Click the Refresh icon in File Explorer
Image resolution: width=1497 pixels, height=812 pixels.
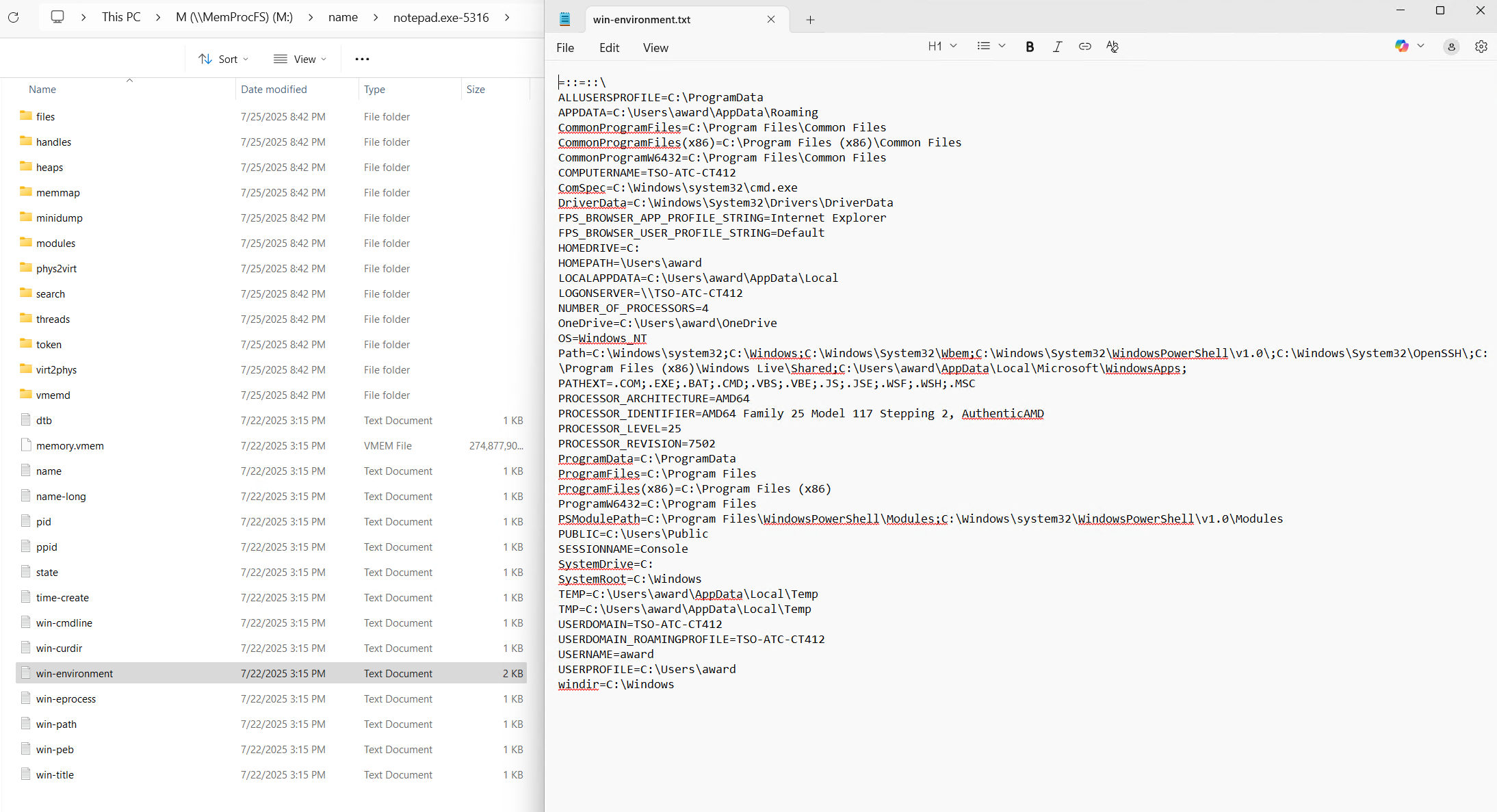14,17
